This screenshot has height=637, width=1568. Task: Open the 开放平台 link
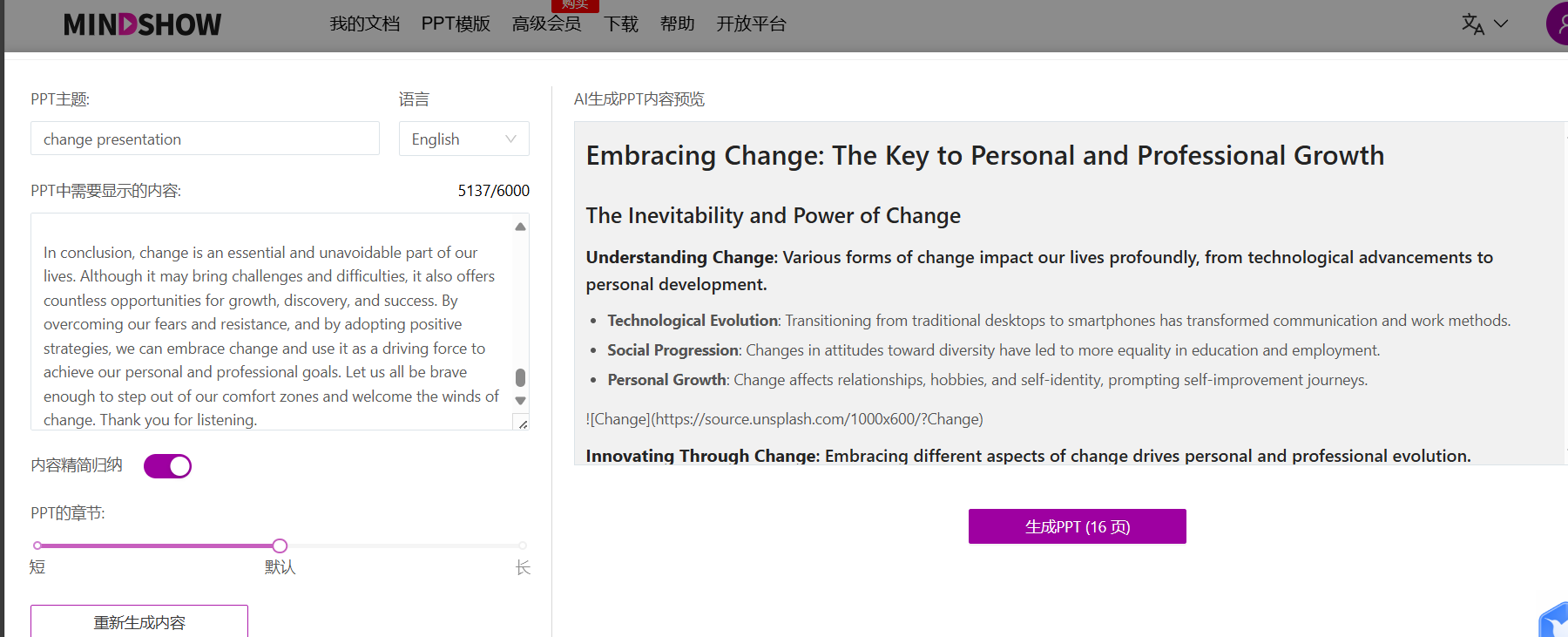[751, 24]
